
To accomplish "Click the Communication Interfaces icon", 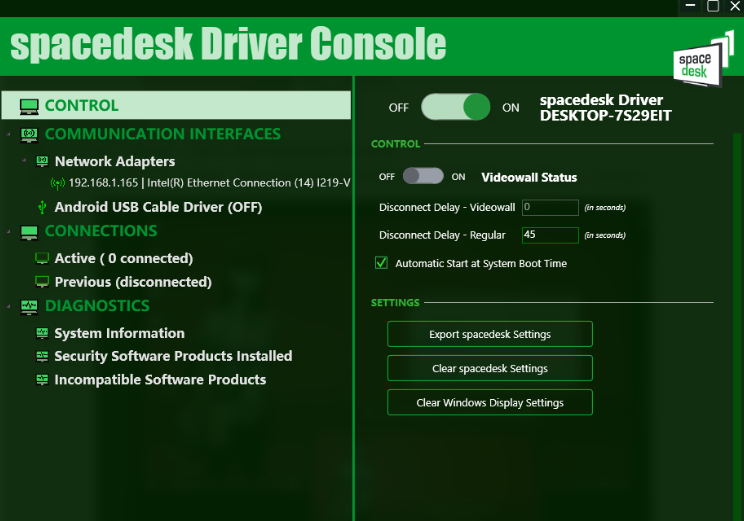I will 28,134.
